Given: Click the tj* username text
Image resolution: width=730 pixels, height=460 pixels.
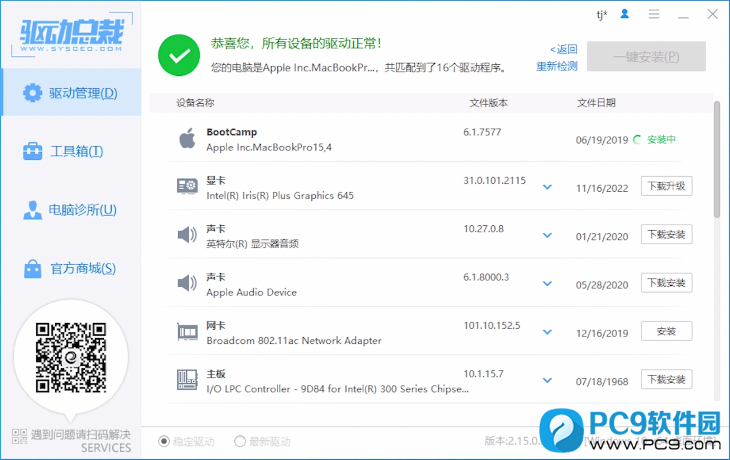Looking at the screenshot, I should (602, 15).
